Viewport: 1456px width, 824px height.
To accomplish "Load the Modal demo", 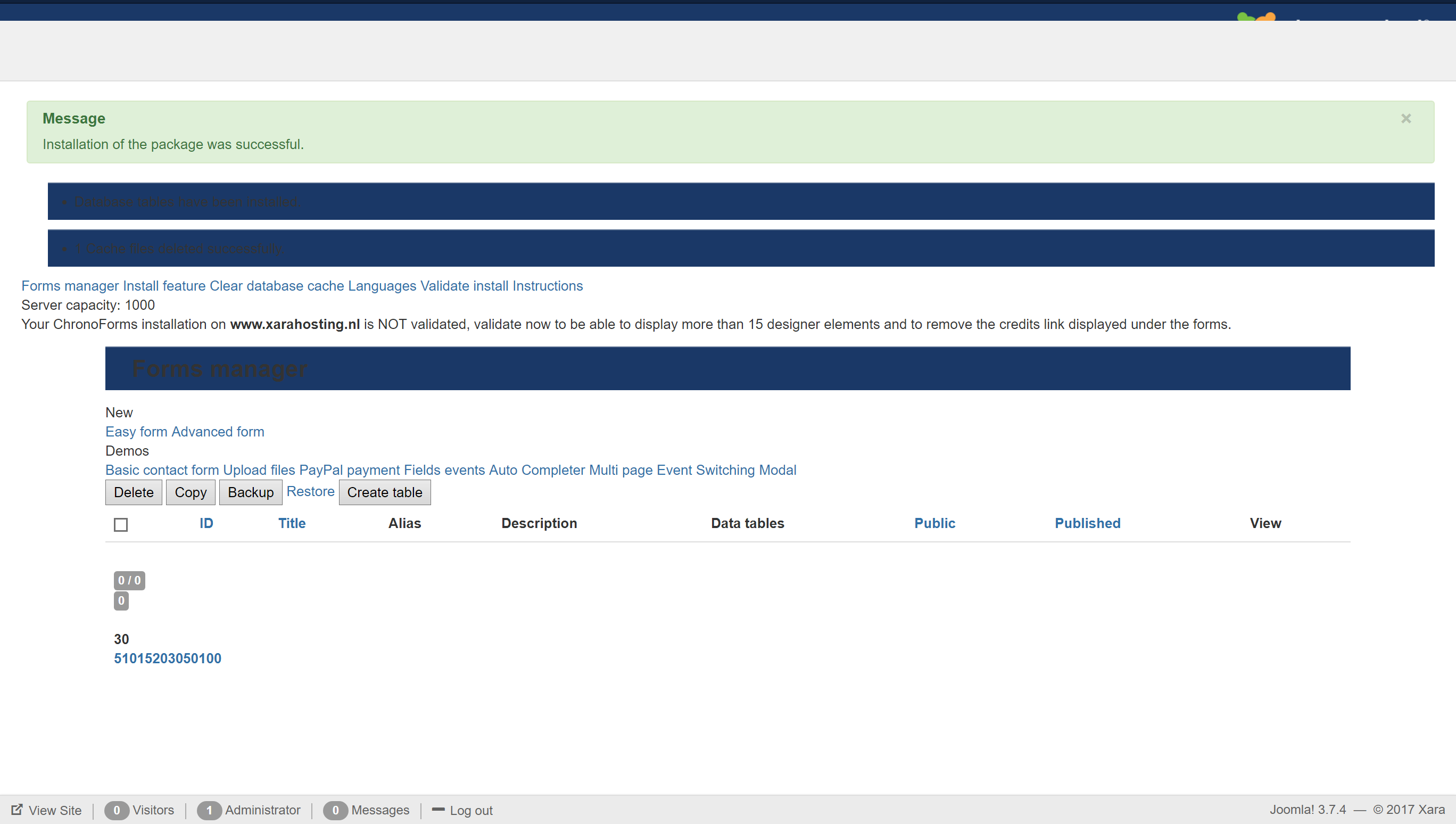I will pos(778,471).
